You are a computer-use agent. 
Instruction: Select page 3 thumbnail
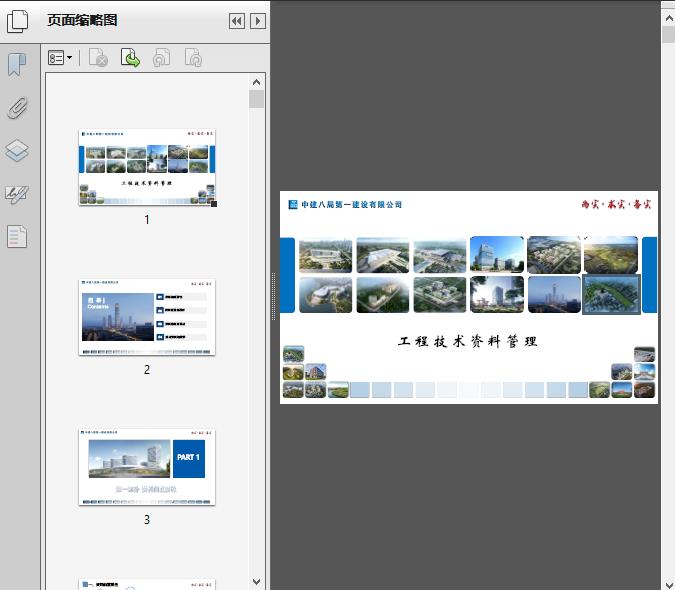click(x=147, y=467)
